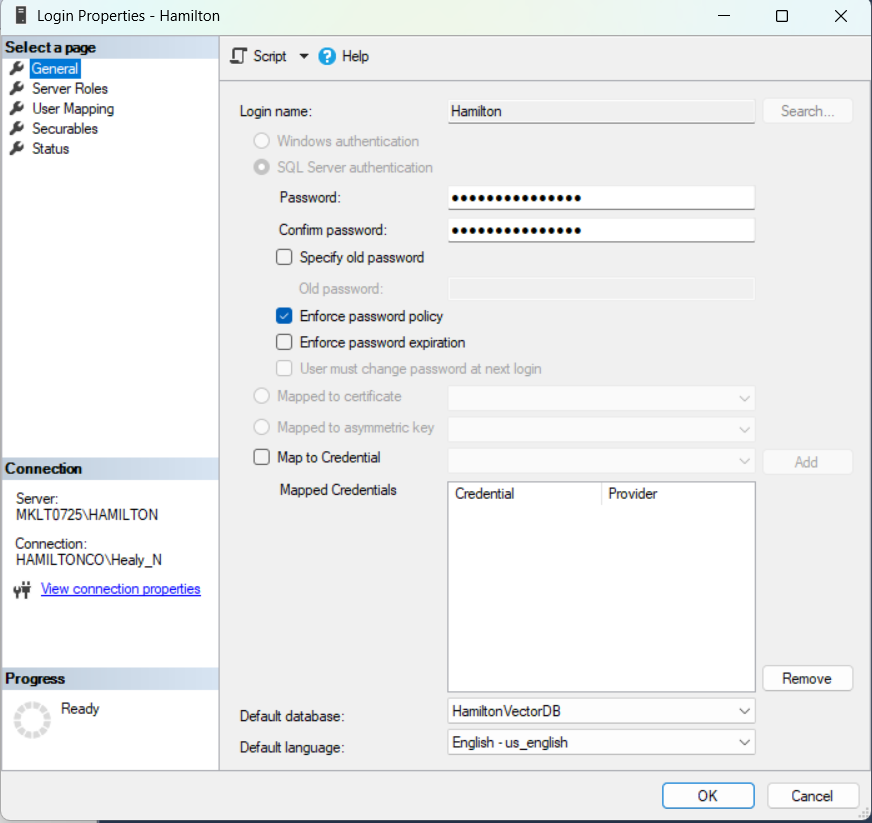Click the wrench icon beside Securables

[16, 128]
